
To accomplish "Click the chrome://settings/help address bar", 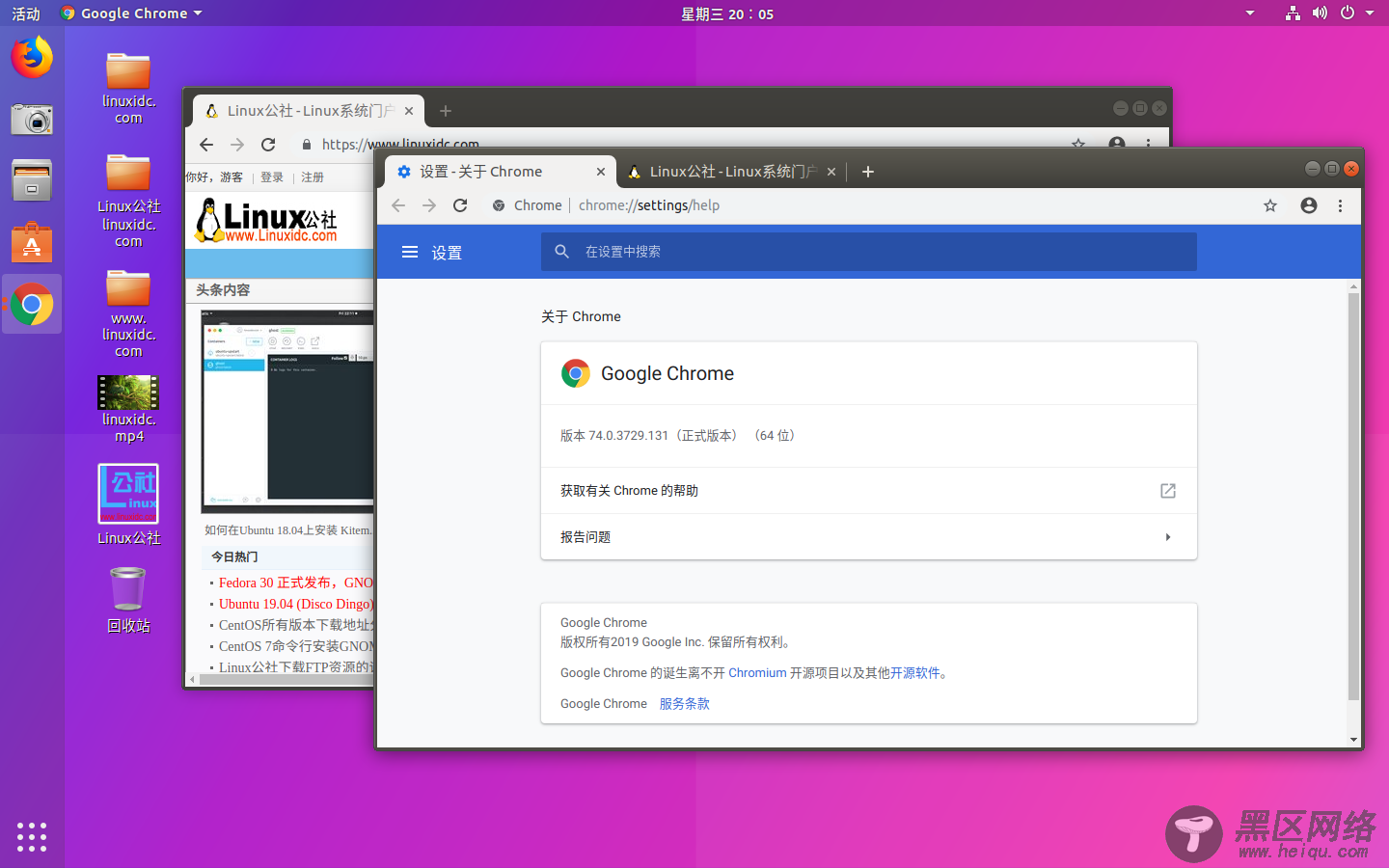I will [868, 205].
